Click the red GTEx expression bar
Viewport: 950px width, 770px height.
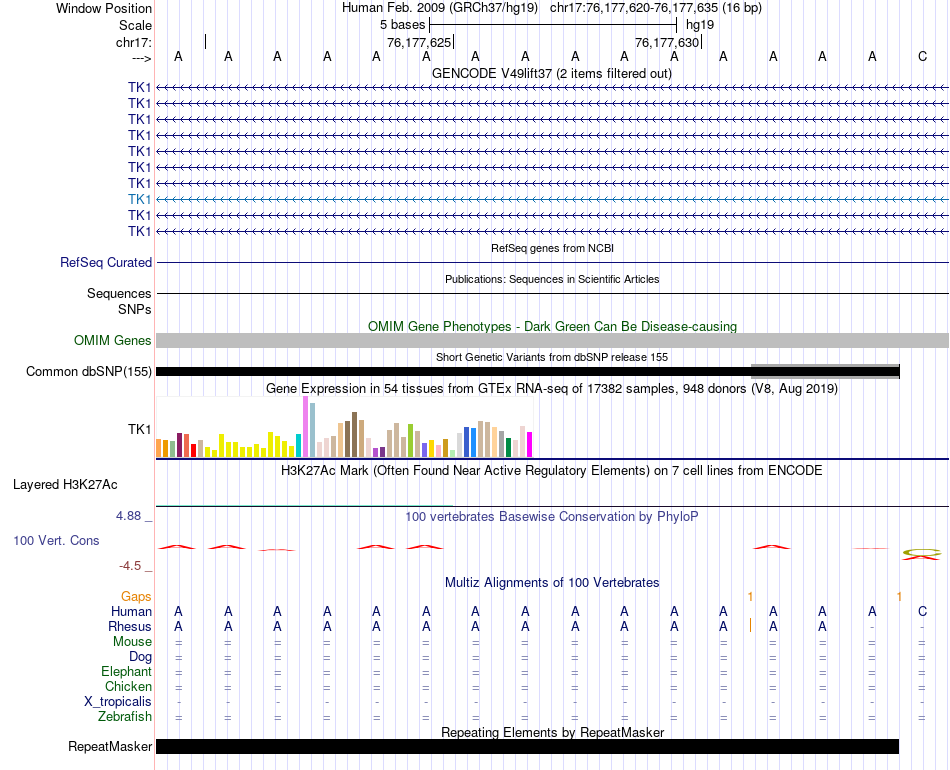(x=193, y=450)
